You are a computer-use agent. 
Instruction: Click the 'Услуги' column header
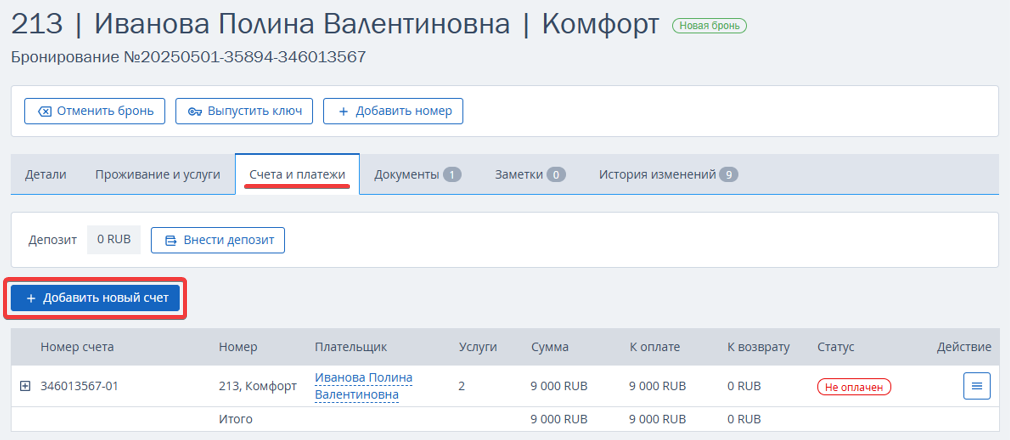click(477, 347)
